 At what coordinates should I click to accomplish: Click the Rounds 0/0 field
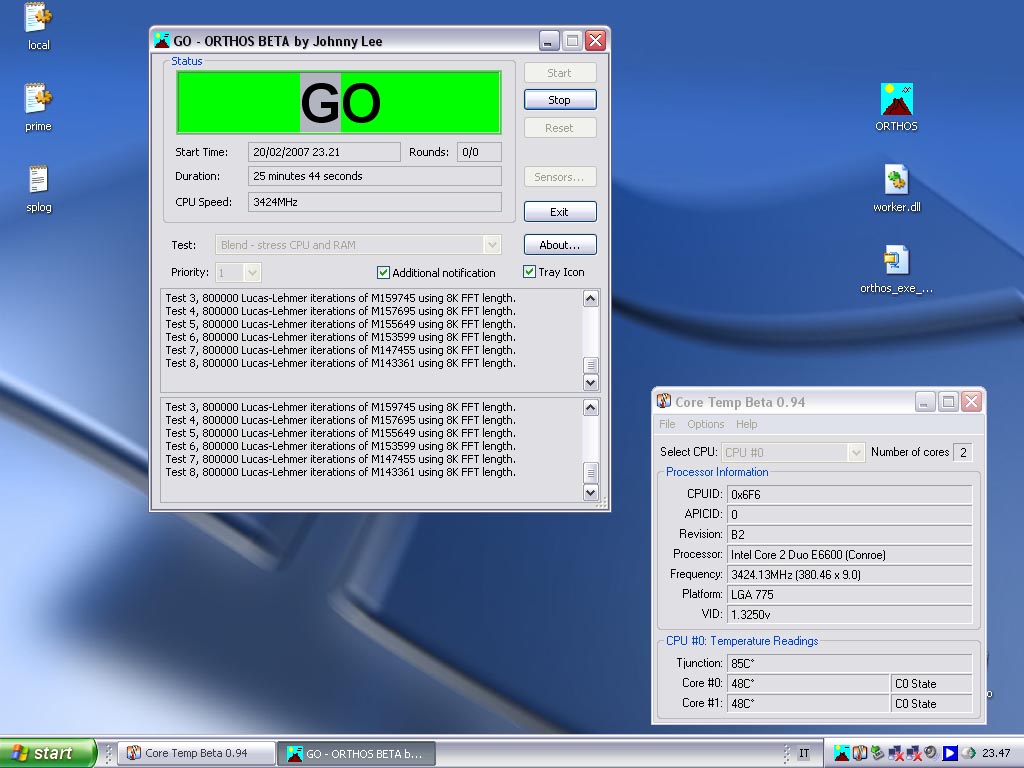[x=479, y=152]
